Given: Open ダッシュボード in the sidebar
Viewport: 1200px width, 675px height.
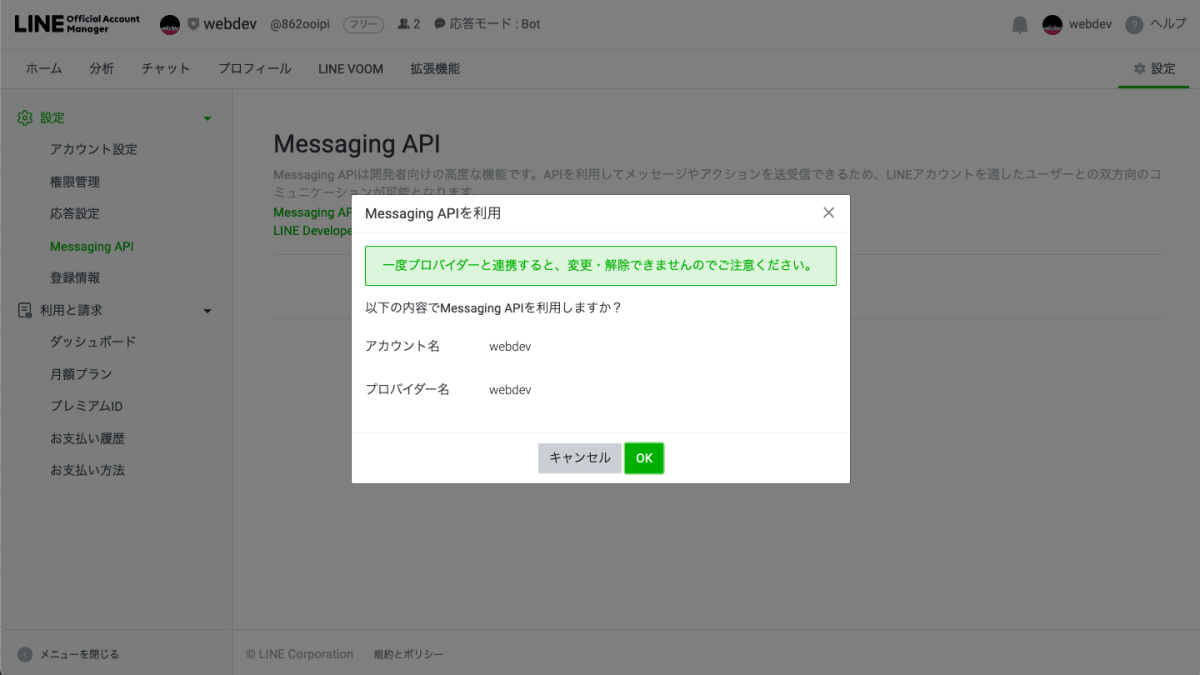Looking at the screenshot, I should point(93,342).
